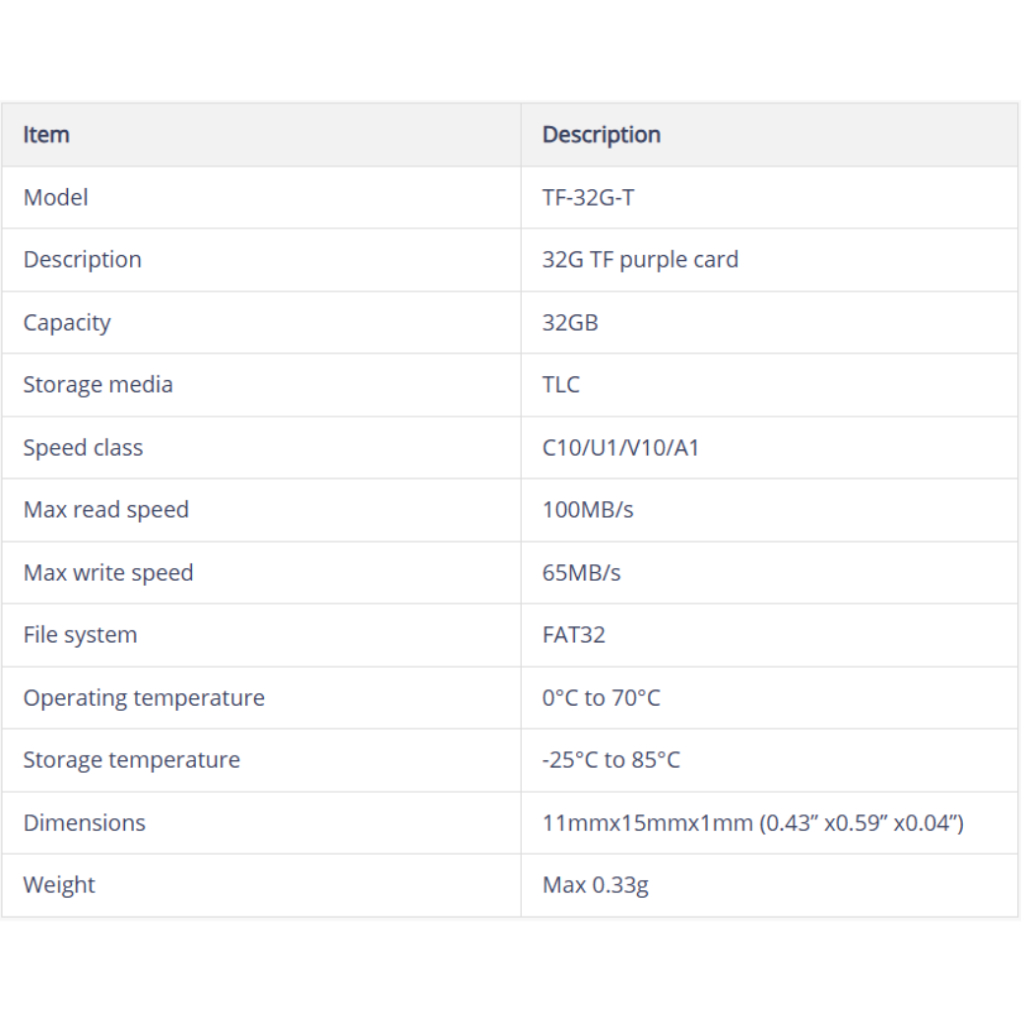Select the Model row label
This screenshot has height=1024, width=1024.
(56, 197)
